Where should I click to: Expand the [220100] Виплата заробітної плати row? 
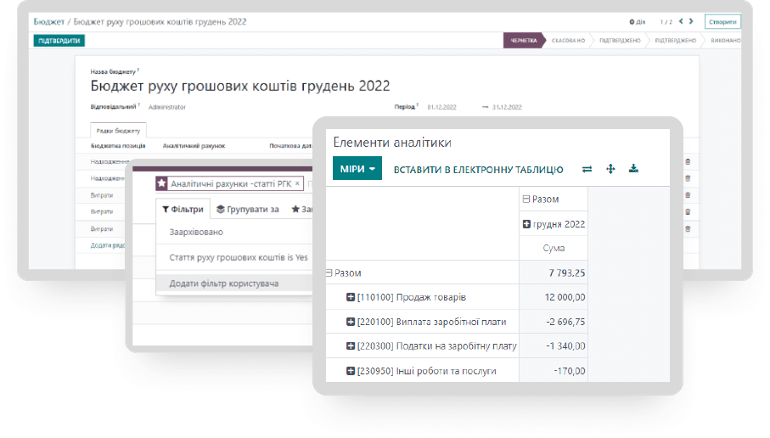351,322
